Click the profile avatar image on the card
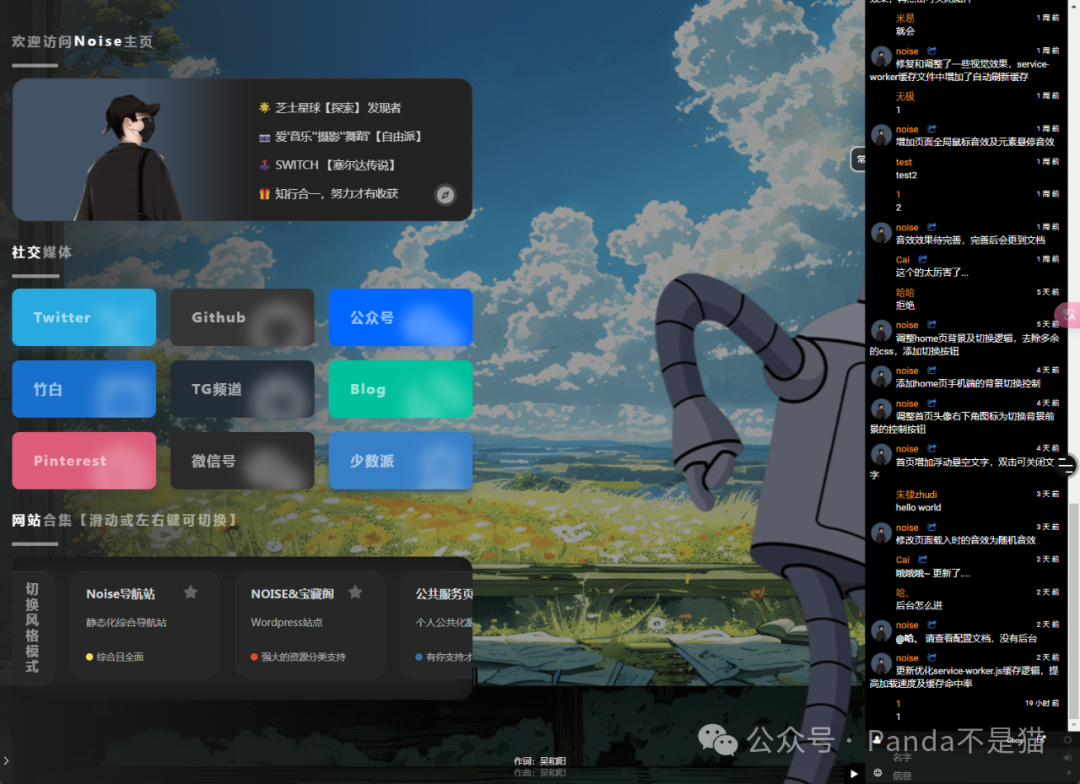This screenshot has width=1080, height=784. [127, 157]
